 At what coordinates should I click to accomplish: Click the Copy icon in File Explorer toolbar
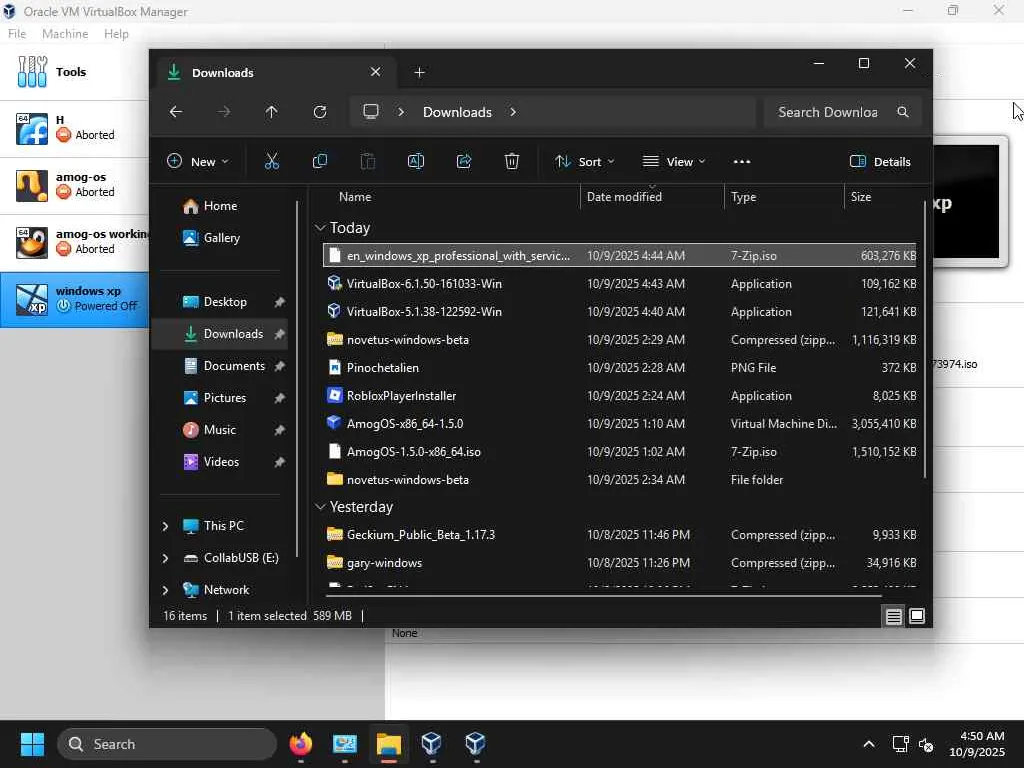(x=319, y=161)
